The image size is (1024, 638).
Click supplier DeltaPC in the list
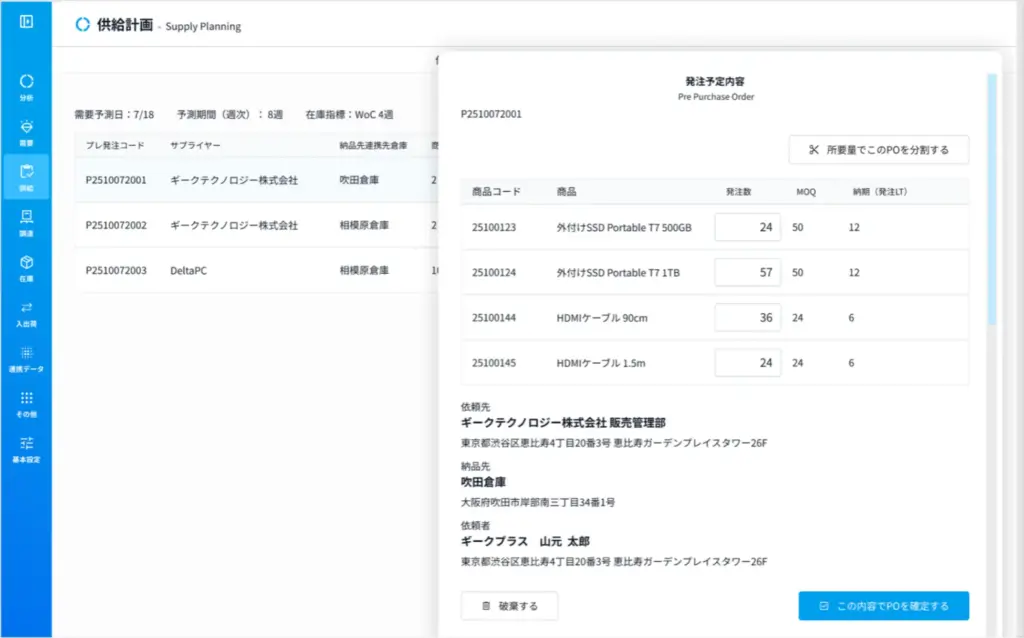[x=188, y=270]
